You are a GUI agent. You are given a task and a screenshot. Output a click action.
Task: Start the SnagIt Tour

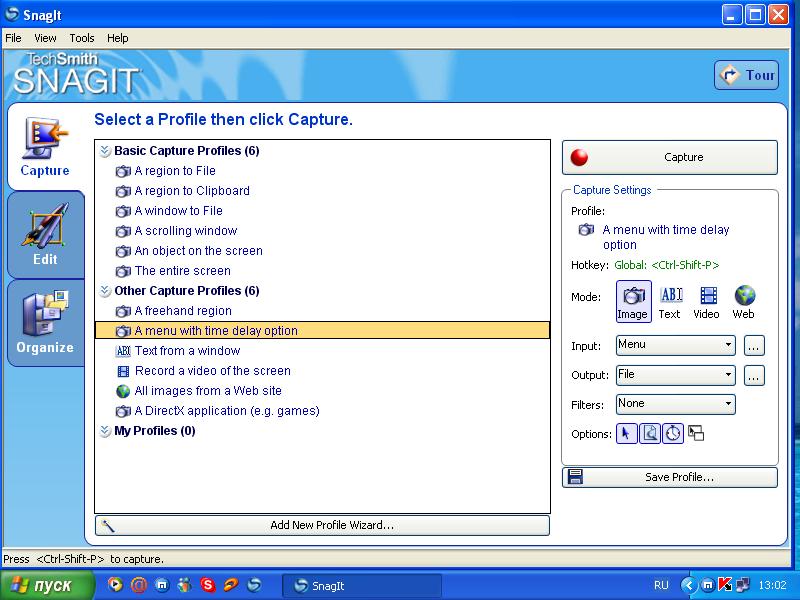[746, 75]
